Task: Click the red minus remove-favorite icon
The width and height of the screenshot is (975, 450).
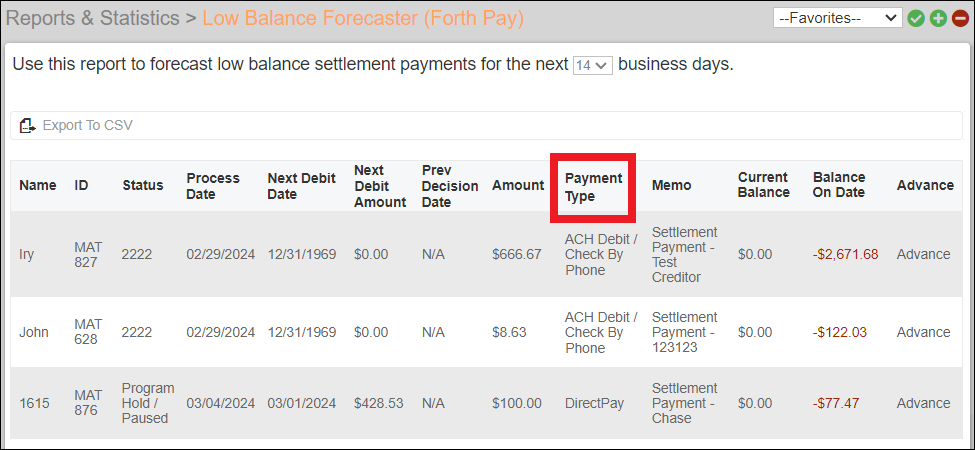Action: 960,18
